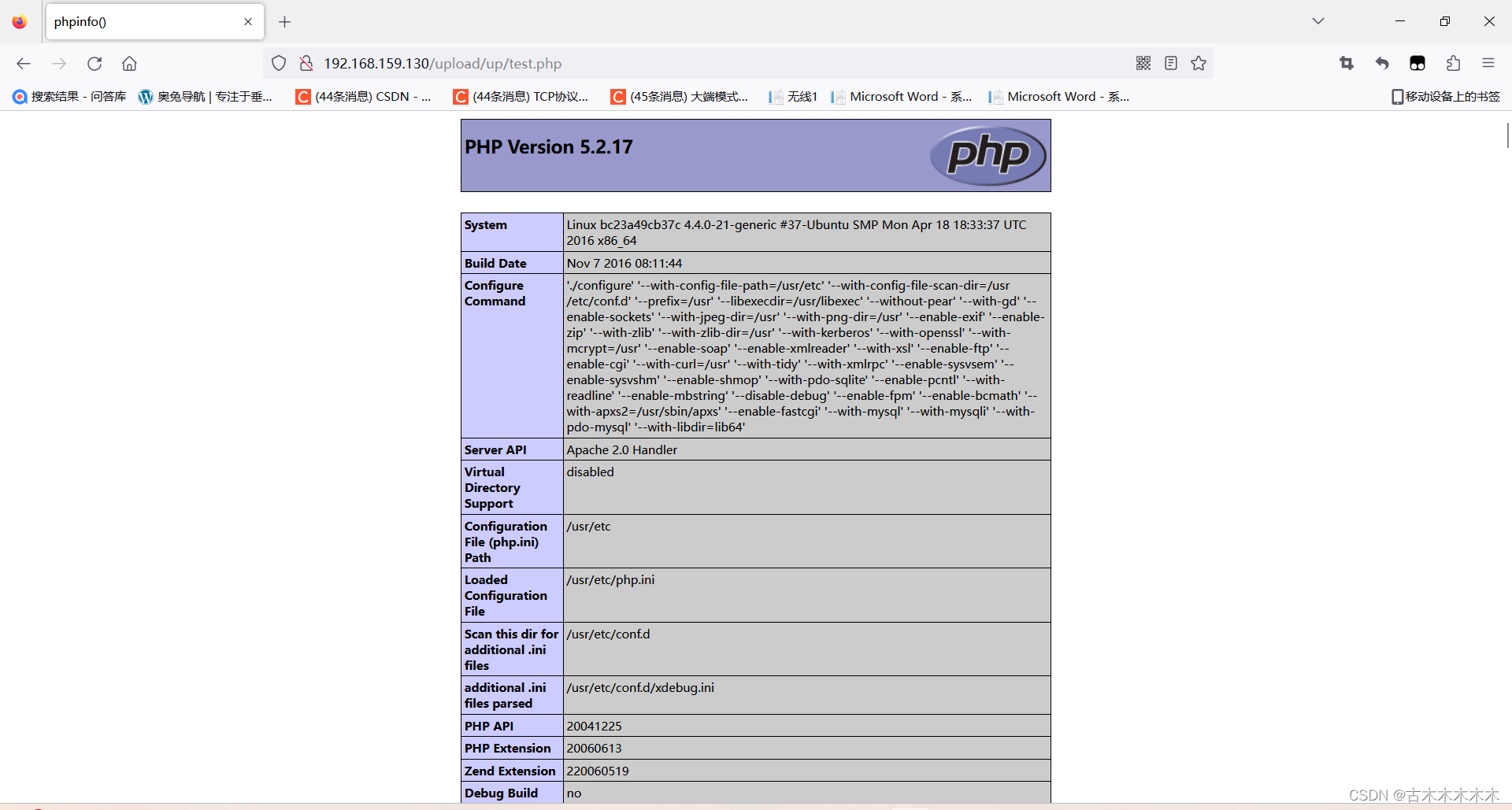
Task: Open the 无线1 bookmark folder
Action: [x=792, y=96]
